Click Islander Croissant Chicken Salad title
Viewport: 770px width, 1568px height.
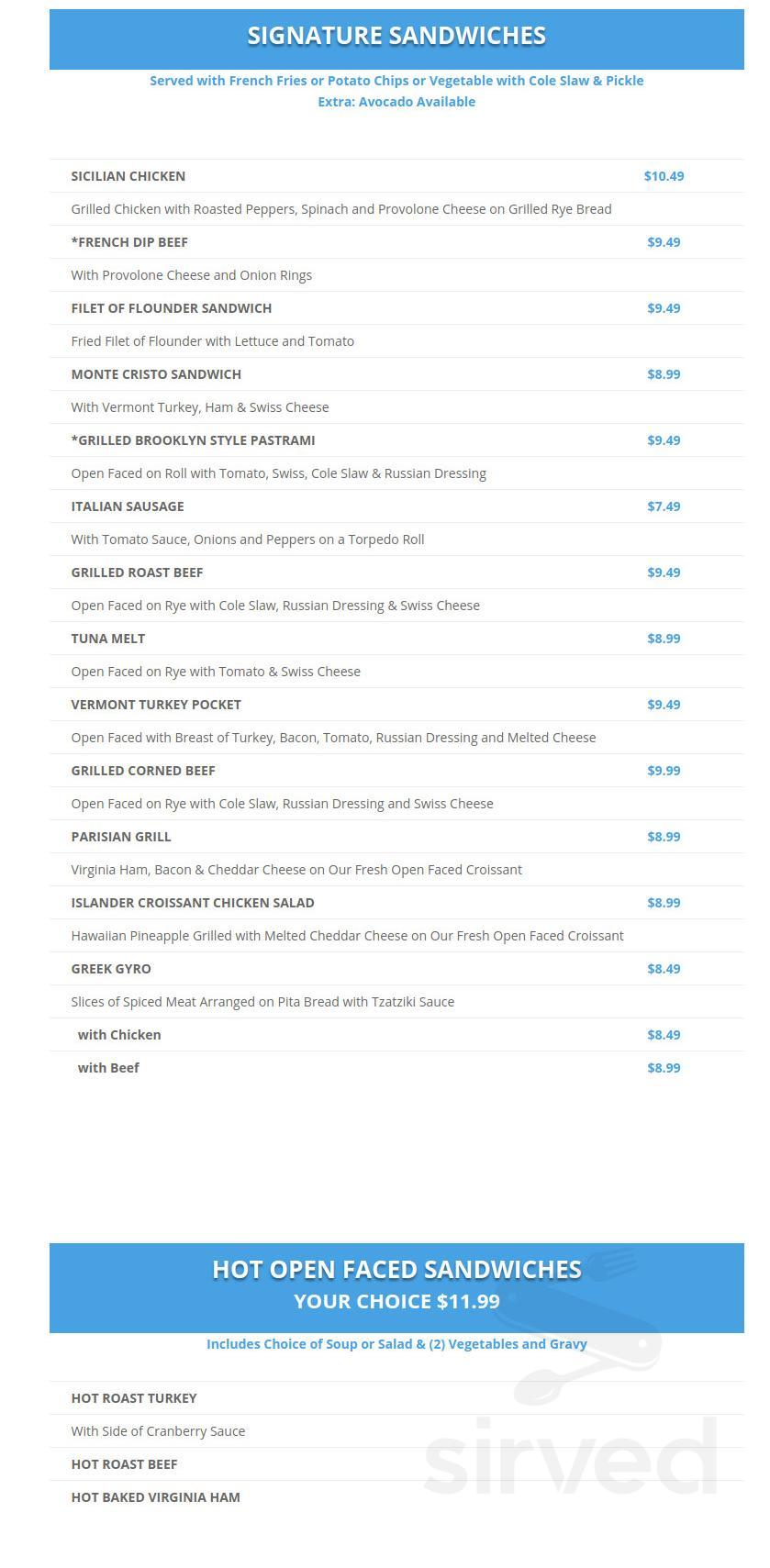pos(193,903)
